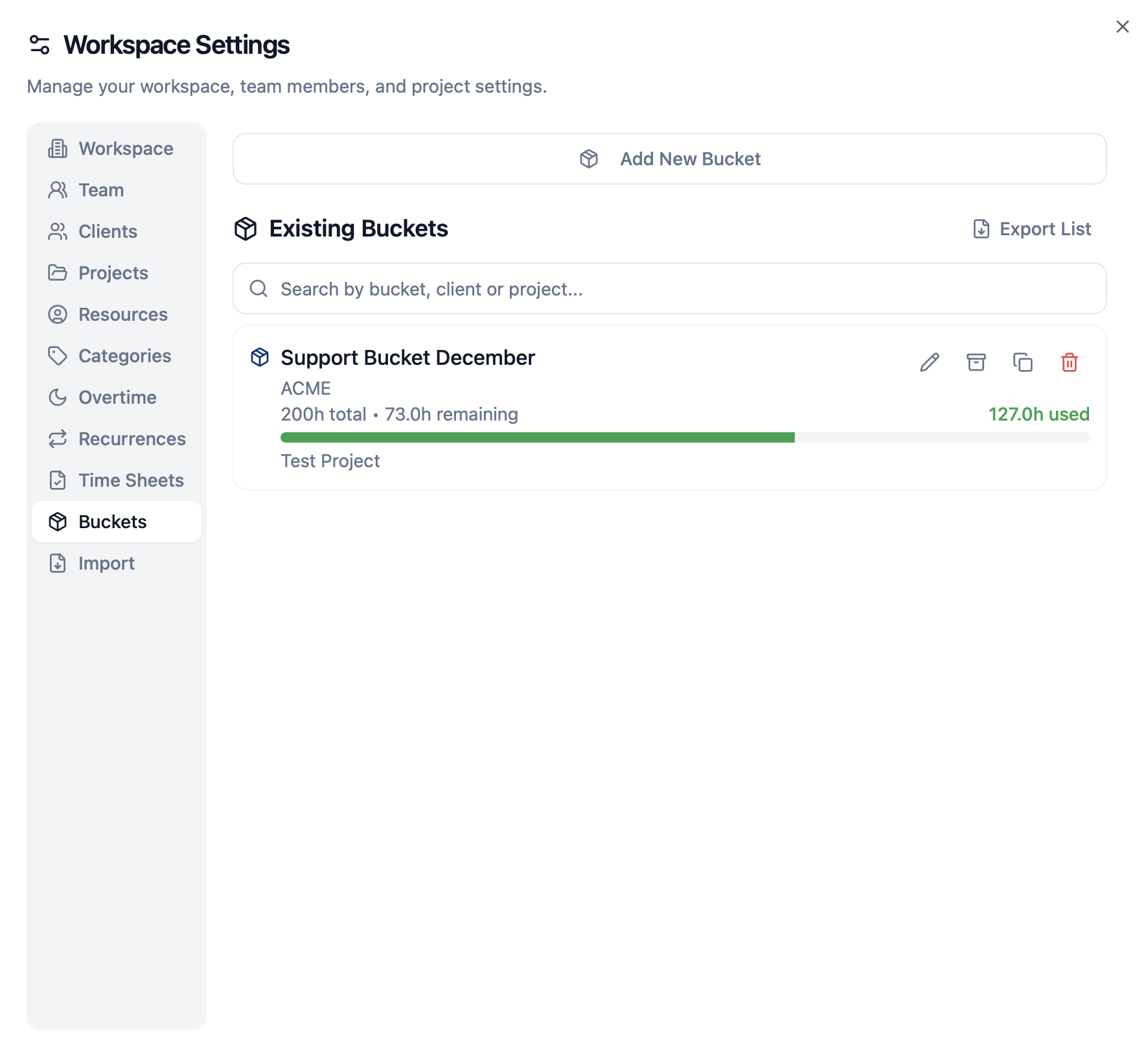1148x1055 pixels.
Task: Navigate to Time Sheets
Action: click(x=117, y=480)
